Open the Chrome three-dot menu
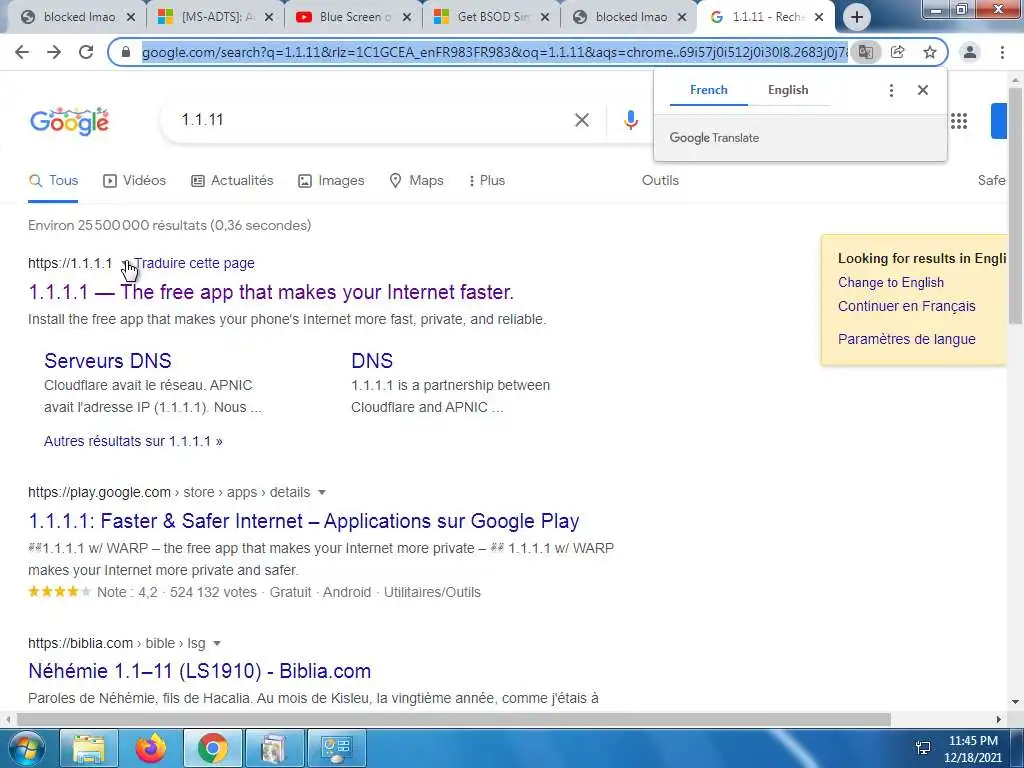 pyautogui.click(x=1002, y=52)
